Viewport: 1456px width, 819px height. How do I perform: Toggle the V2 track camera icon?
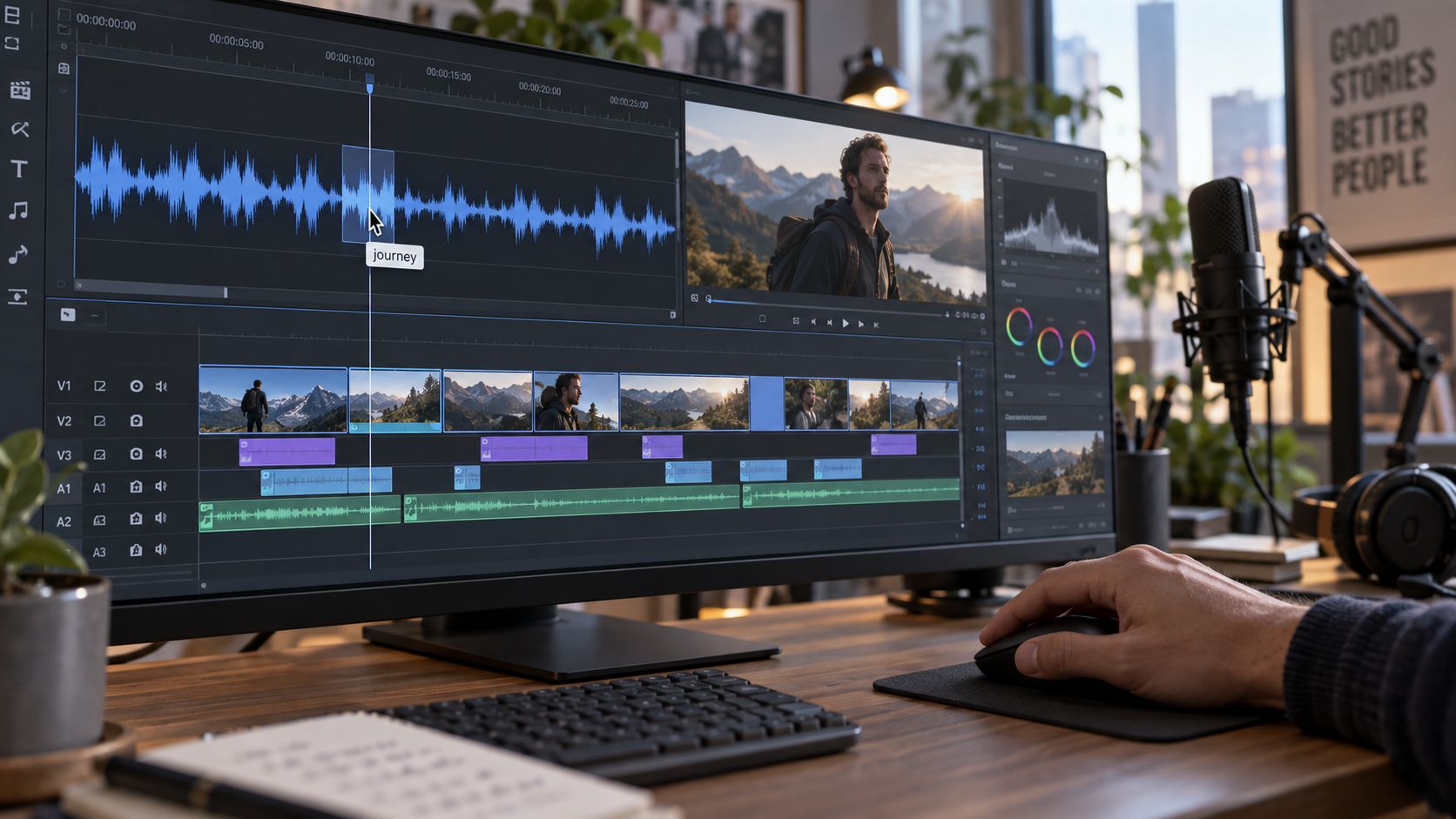137,420
